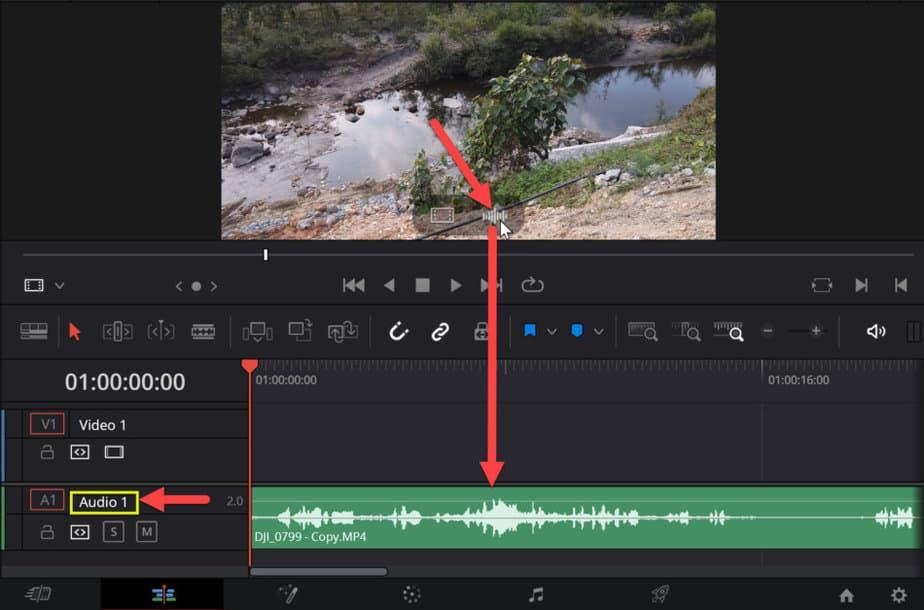Select the Selection Mode arrow tool
The height and width of the screenshot is (610, 924).
(74, 331)
